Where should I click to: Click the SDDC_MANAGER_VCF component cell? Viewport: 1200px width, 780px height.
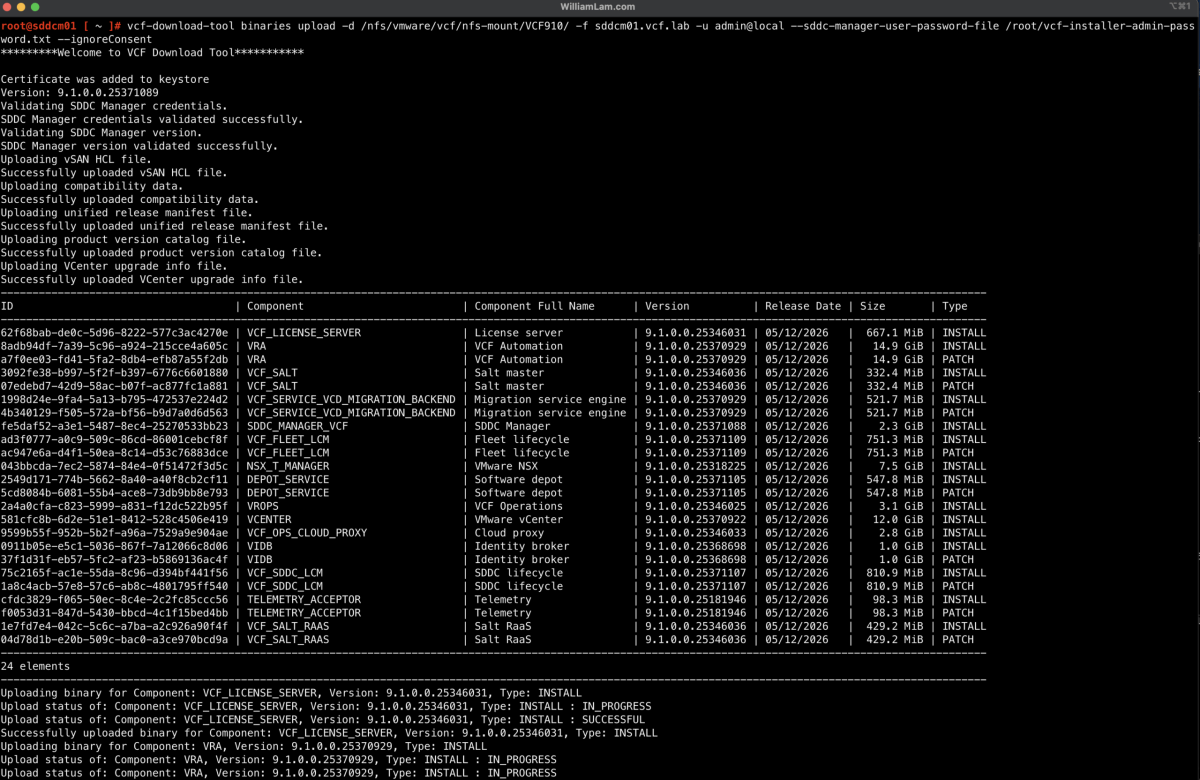coord(297,426)
